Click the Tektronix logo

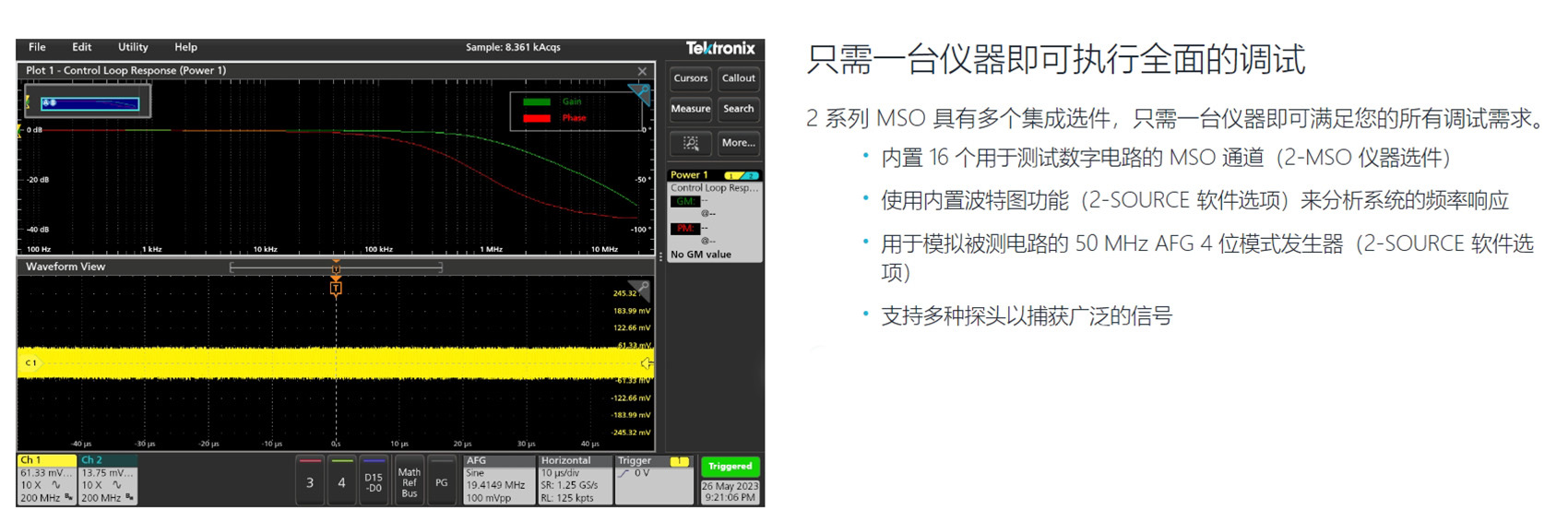tap(720, 48)
